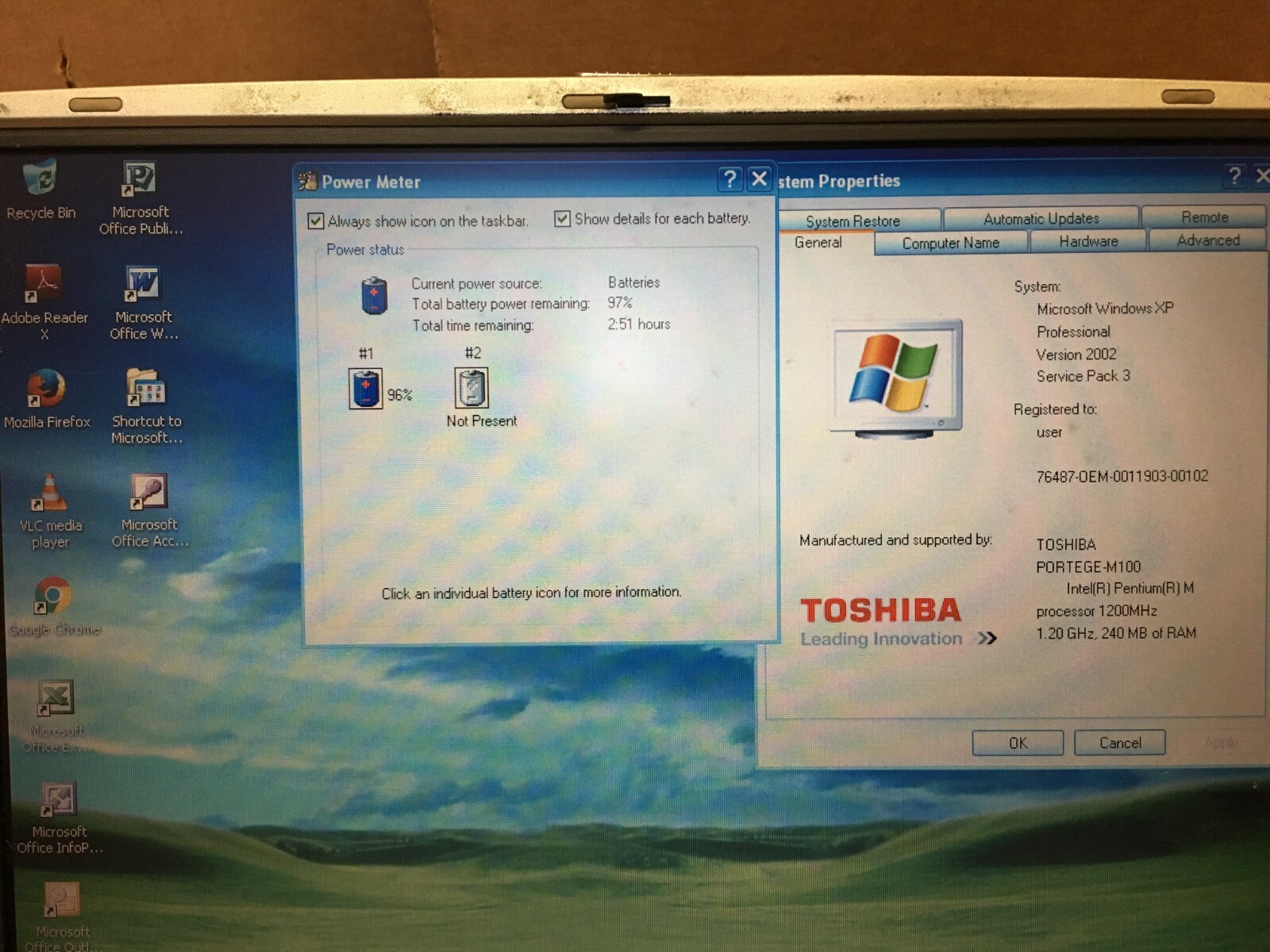Click the PORTEGE-M100 model text

coord(1088,566)
